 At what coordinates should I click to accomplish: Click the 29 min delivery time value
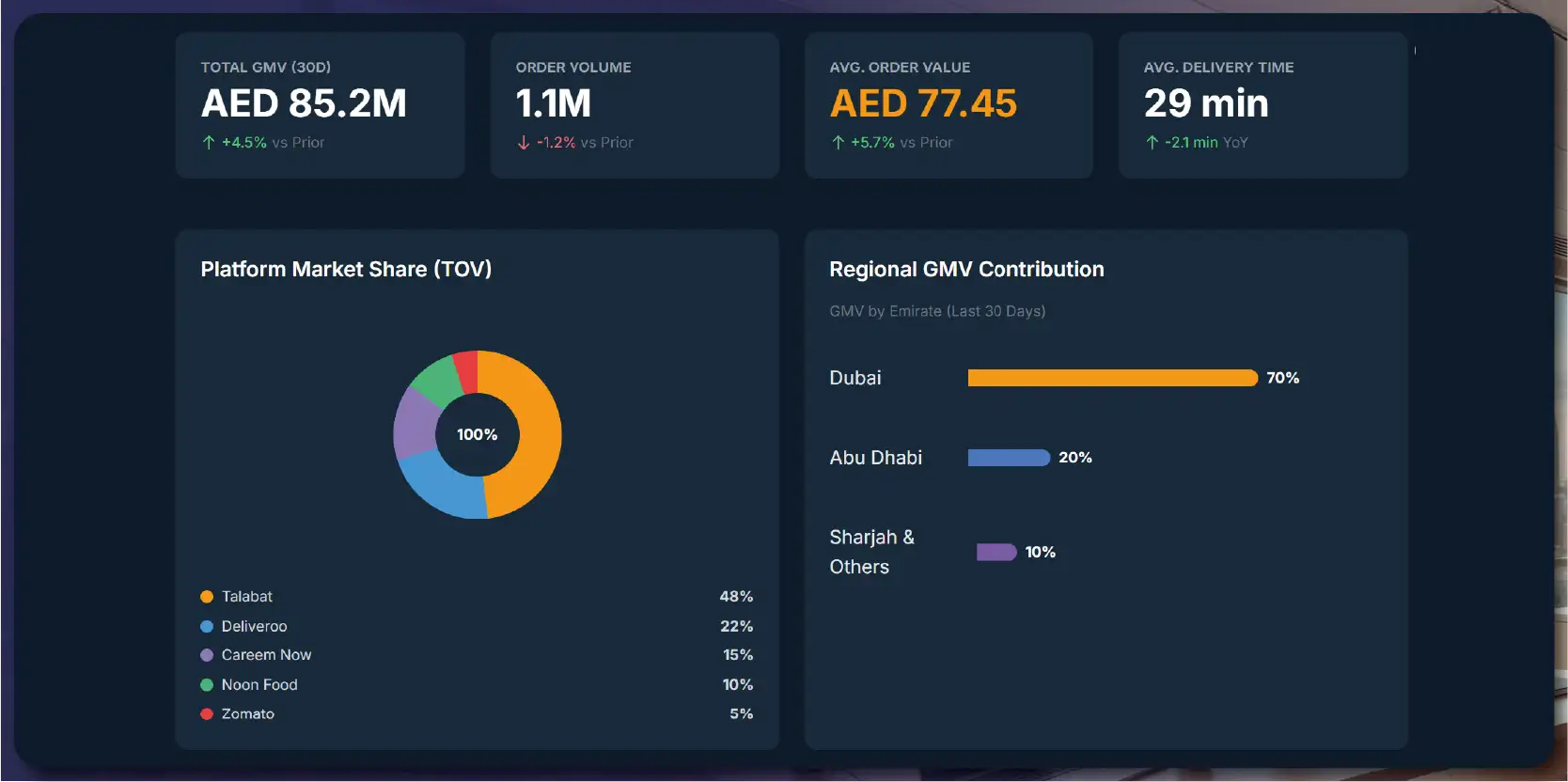1206,103
